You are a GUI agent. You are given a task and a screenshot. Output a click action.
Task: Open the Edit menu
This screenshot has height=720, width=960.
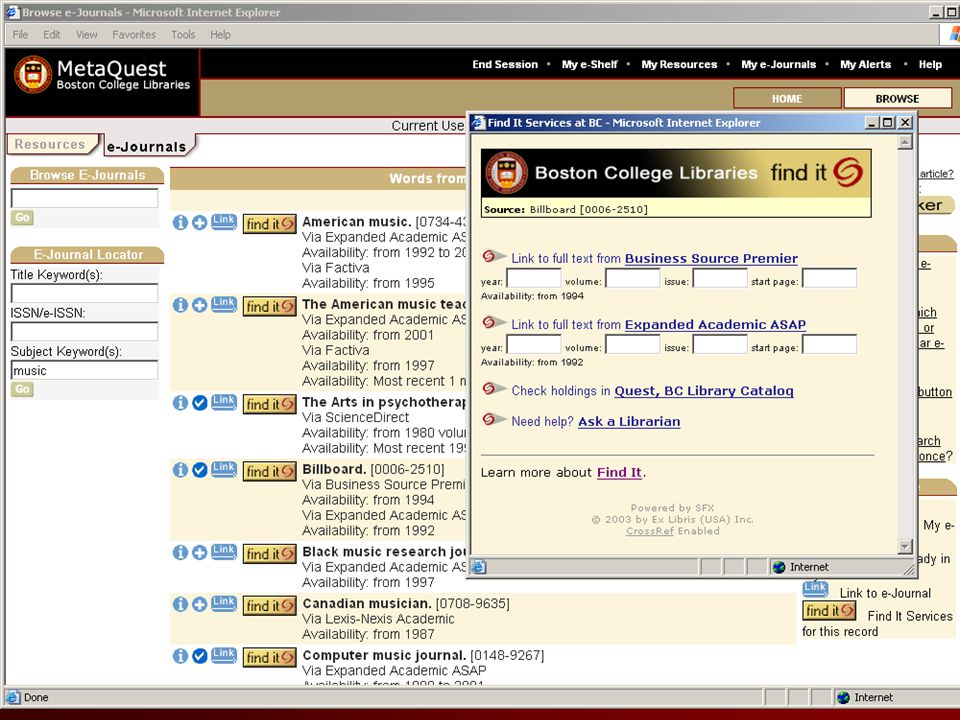point(51,35)
